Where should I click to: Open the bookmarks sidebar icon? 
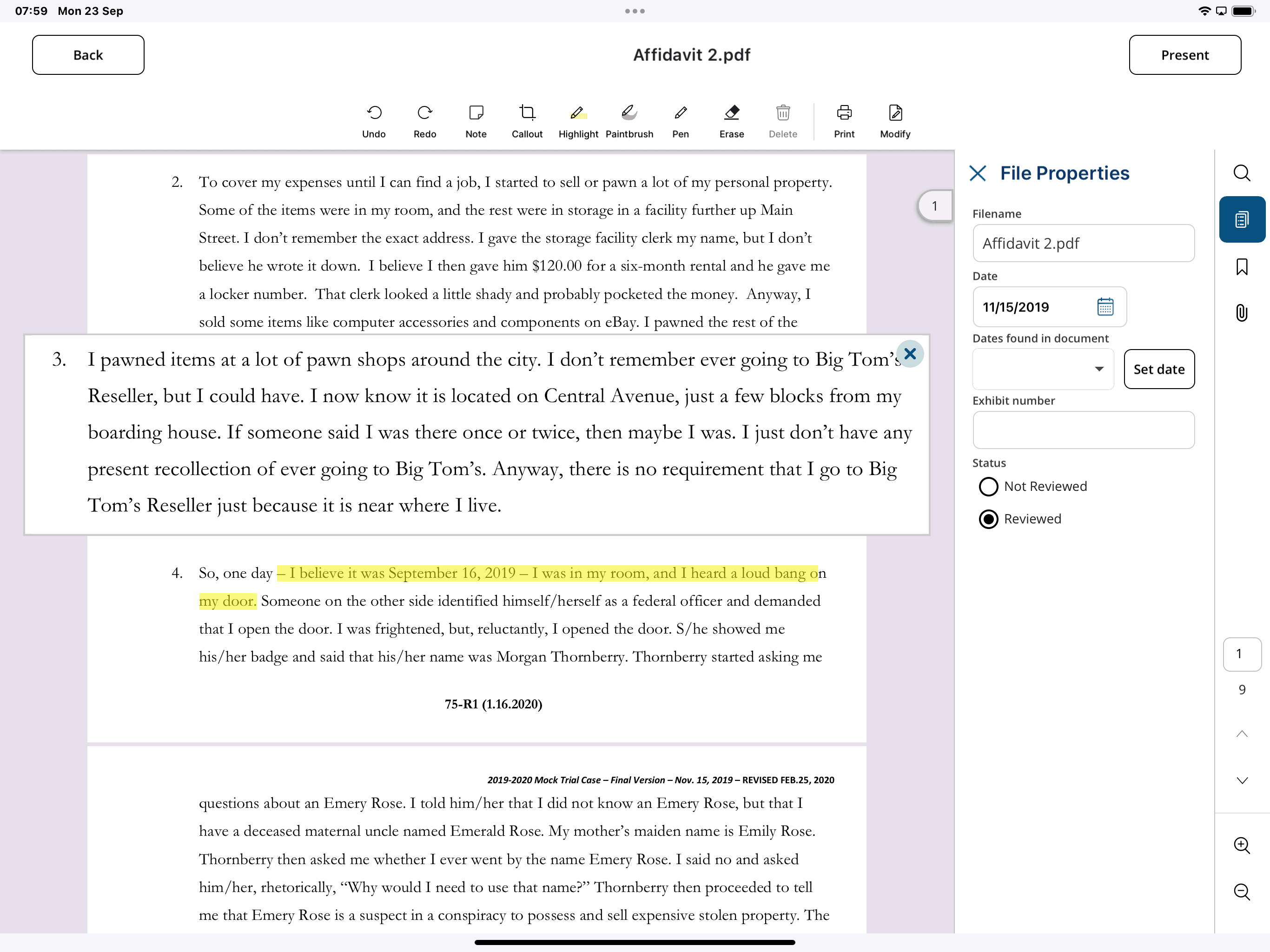click(x=1242, y=266)
